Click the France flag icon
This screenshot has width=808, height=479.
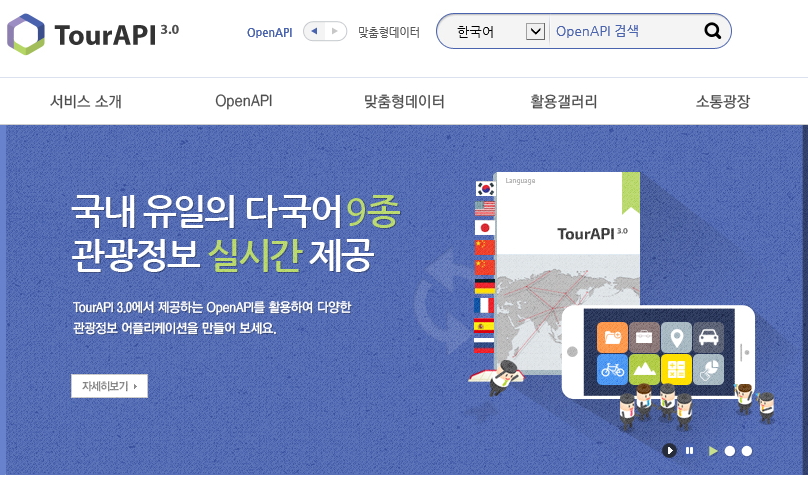pyautogui.click(x=484, y=305)
